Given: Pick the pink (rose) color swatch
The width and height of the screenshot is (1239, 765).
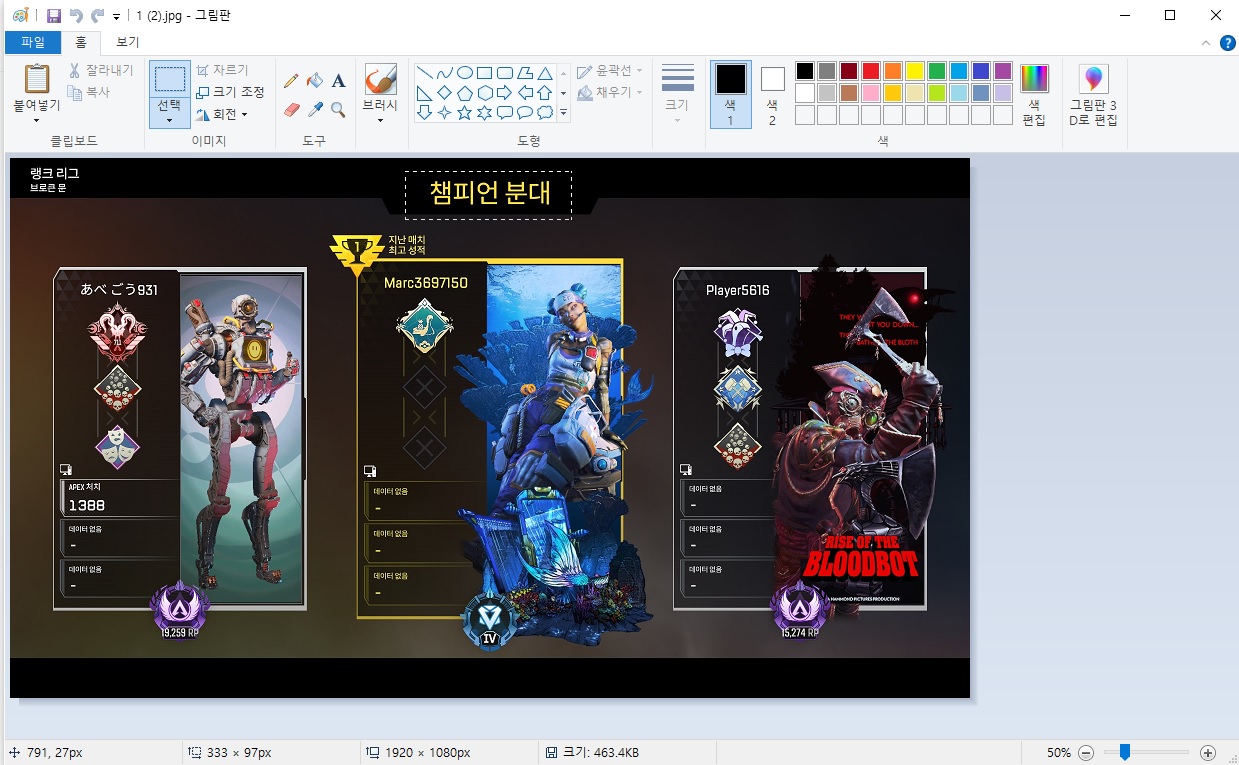Looking at the screenshot, I should click(870, 93).
